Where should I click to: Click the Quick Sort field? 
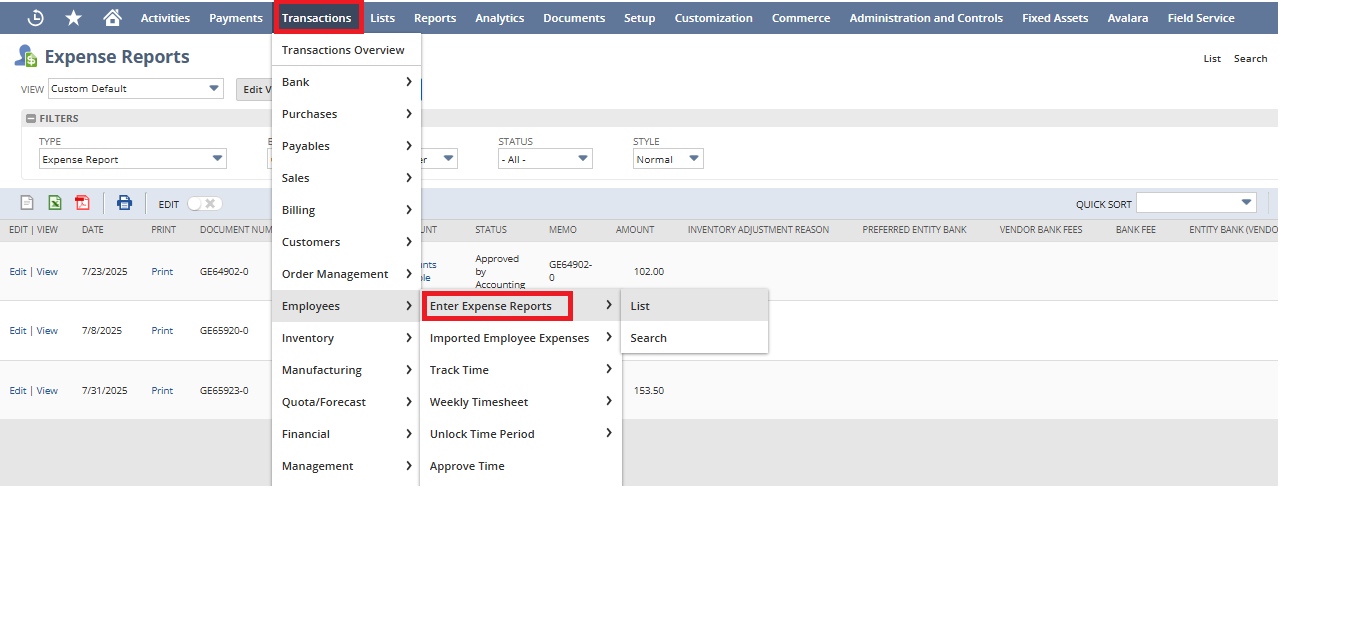[1196, 203]
